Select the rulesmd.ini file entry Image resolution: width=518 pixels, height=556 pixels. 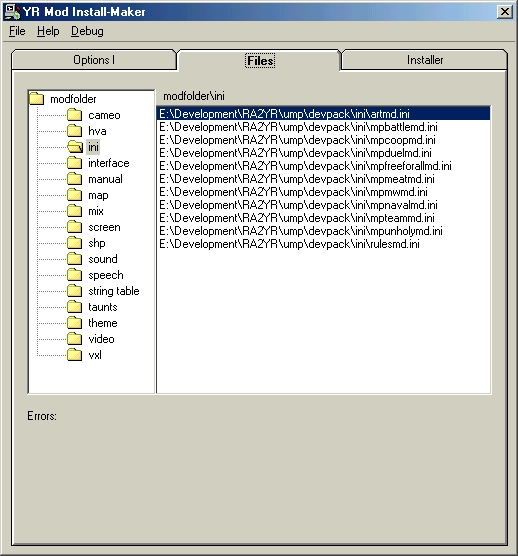(x=323, y=244)
